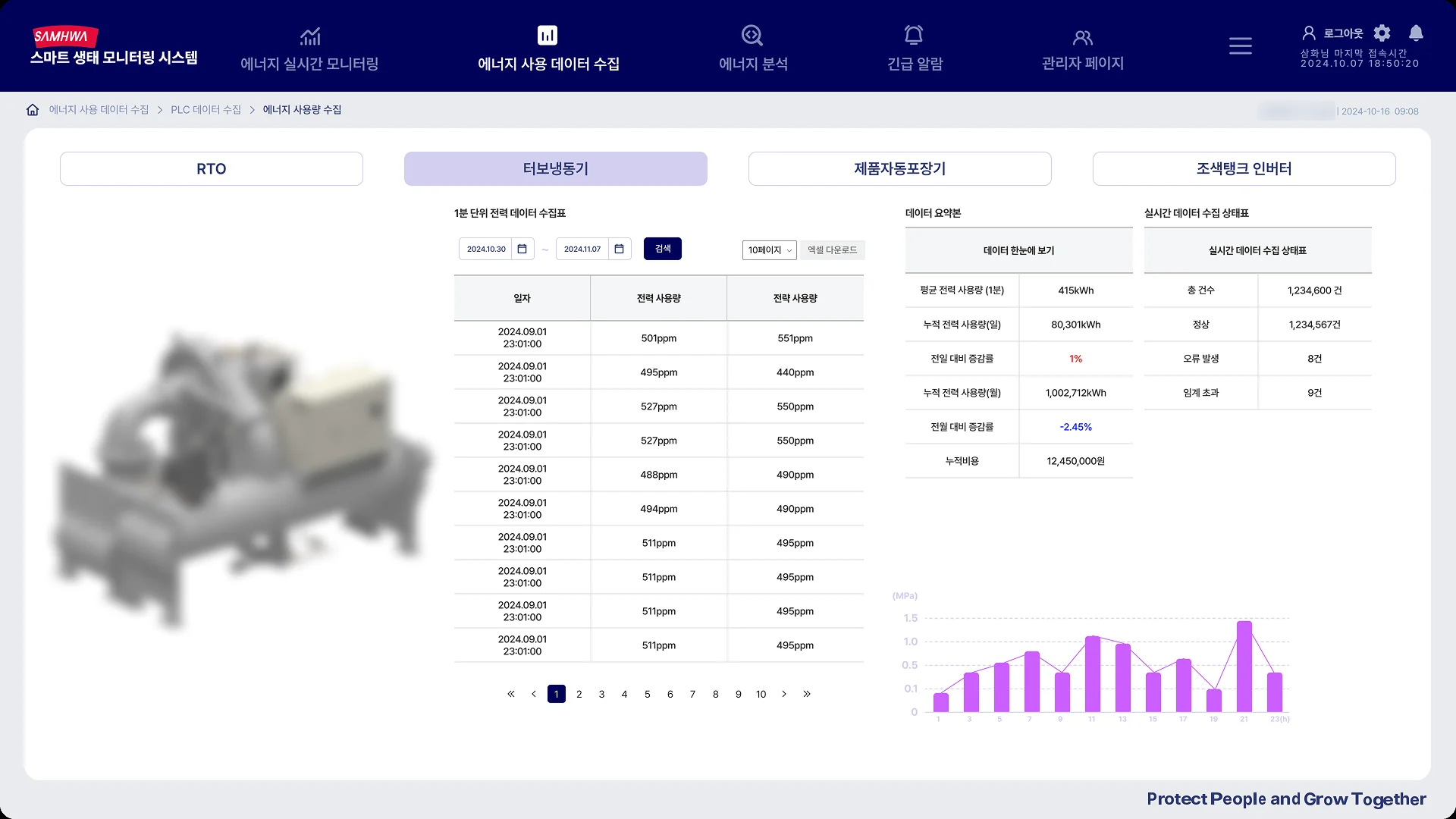The height and width of the screenshot is (819, 1456).
Task: Open the hamburger menu
Action: click(x=1241, y=46)
